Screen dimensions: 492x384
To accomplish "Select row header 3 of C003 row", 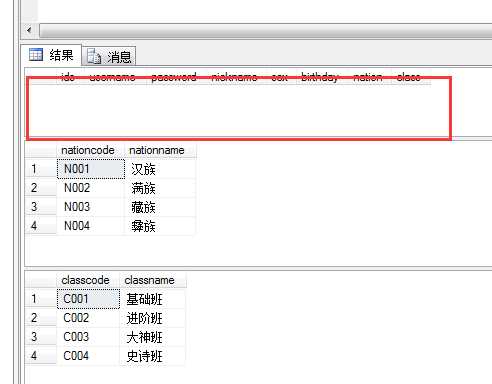I will point(41,337).
